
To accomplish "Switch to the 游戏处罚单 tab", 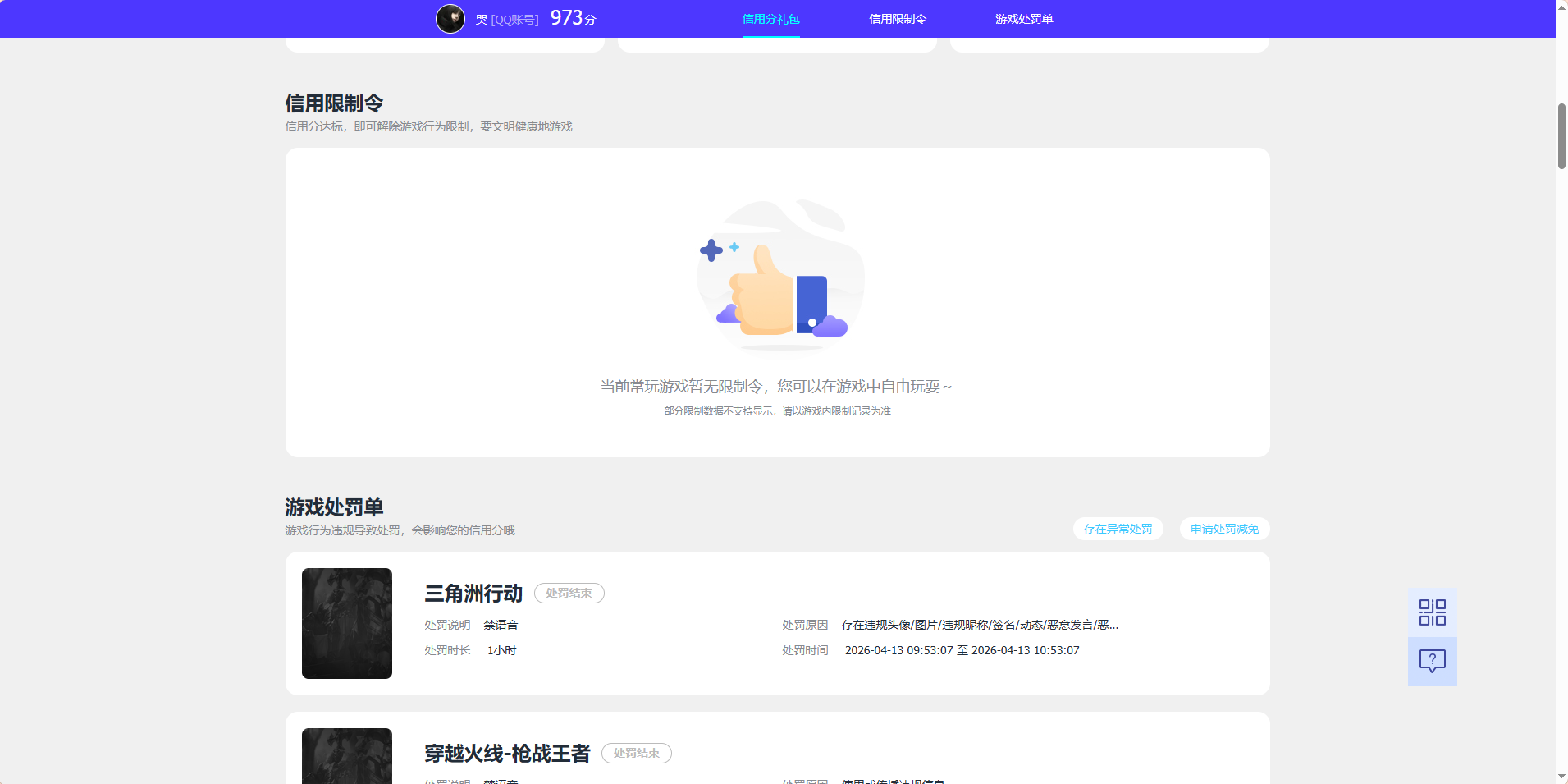I will click(1024, 19).
